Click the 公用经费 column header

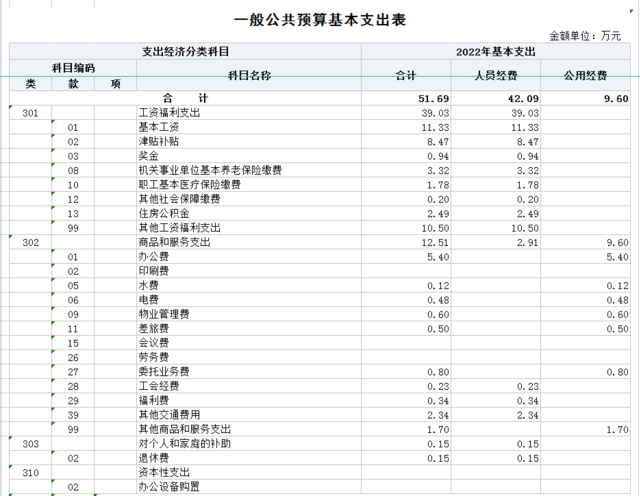pos(585,76)
